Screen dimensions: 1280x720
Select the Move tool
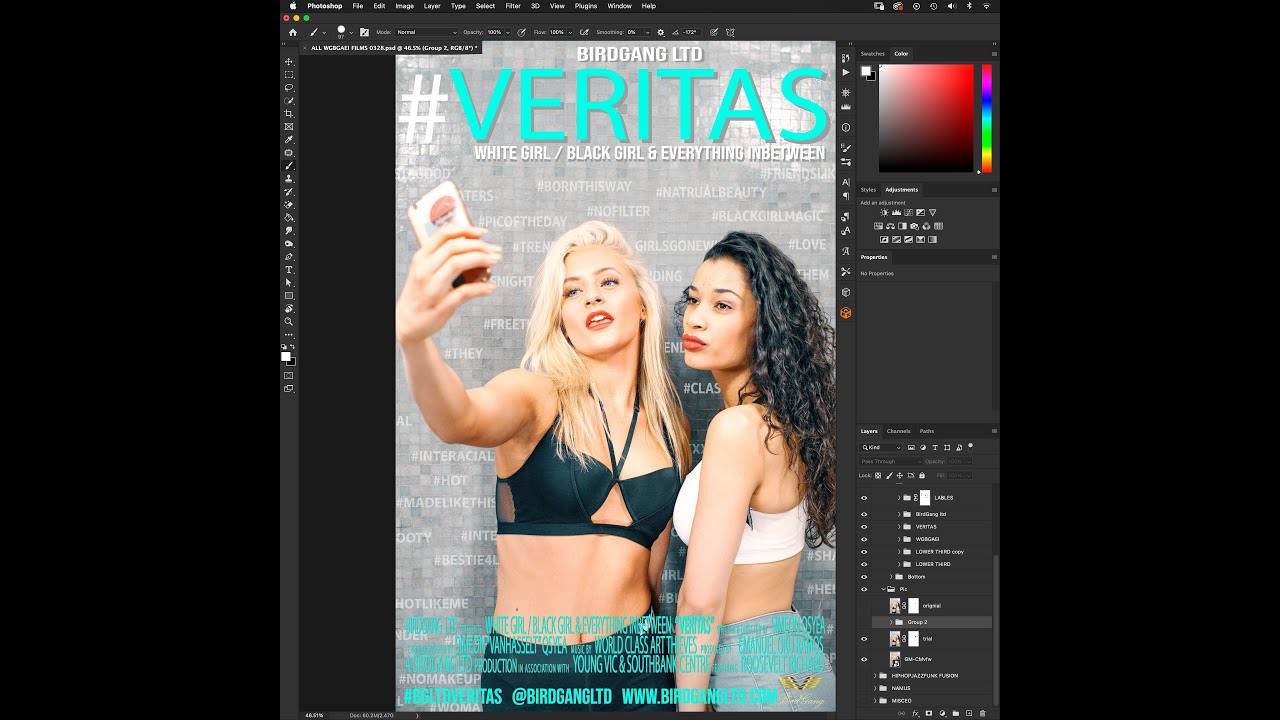click(289, 62)
